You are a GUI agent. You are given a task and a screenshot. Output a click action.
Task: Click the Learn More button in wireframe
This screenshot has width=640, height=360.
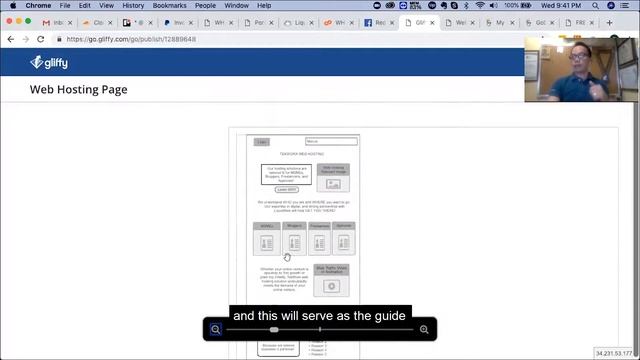287,190
